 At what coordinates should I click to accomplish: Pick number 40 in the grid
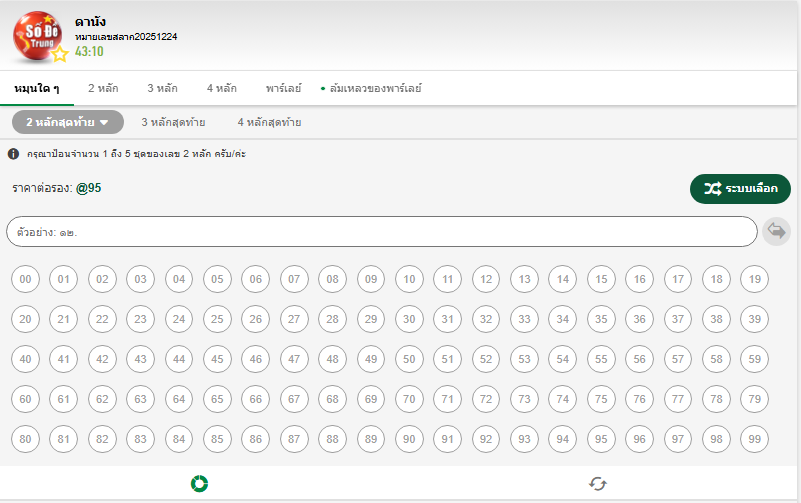tap(25, 359)
